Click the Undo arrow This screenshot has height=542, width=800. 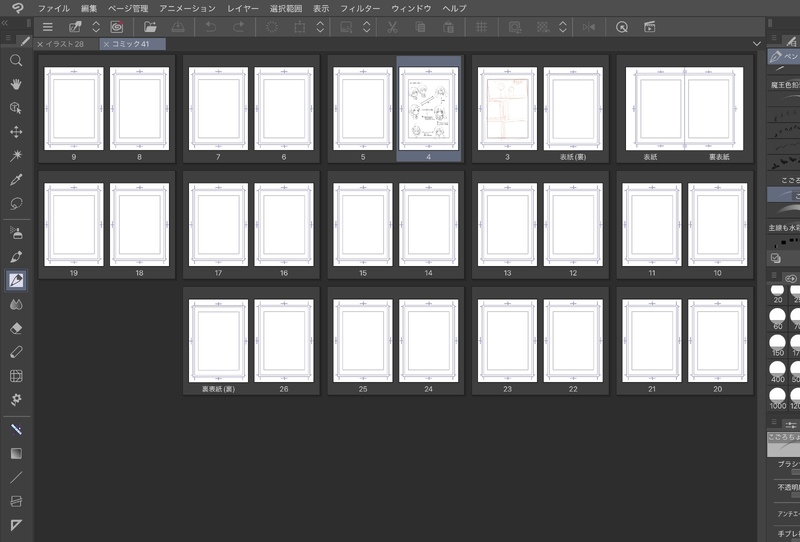(x=210, y=27)
